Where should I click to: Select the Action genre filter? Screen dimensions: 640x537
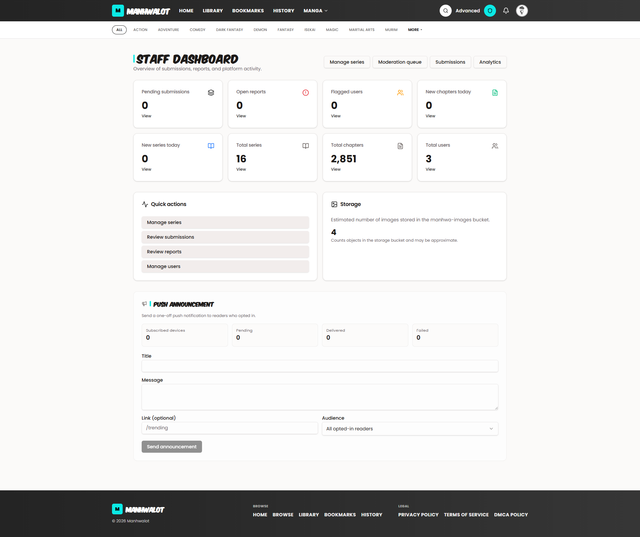point(140,29)
